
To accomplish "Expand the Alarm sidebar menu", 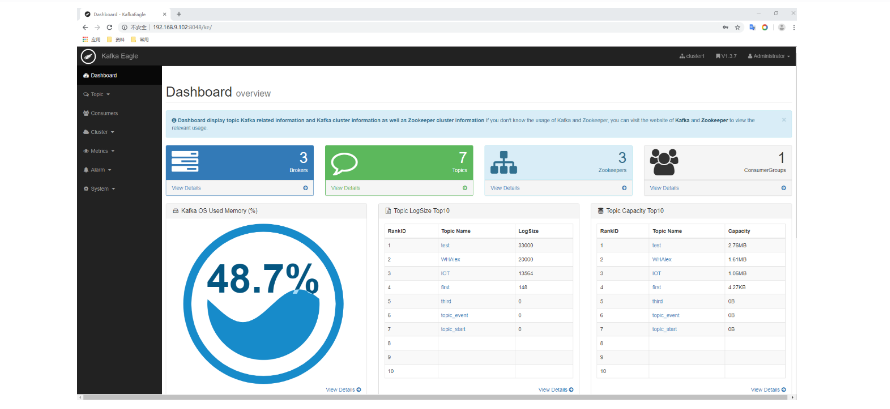I will (x=97, y=170).
